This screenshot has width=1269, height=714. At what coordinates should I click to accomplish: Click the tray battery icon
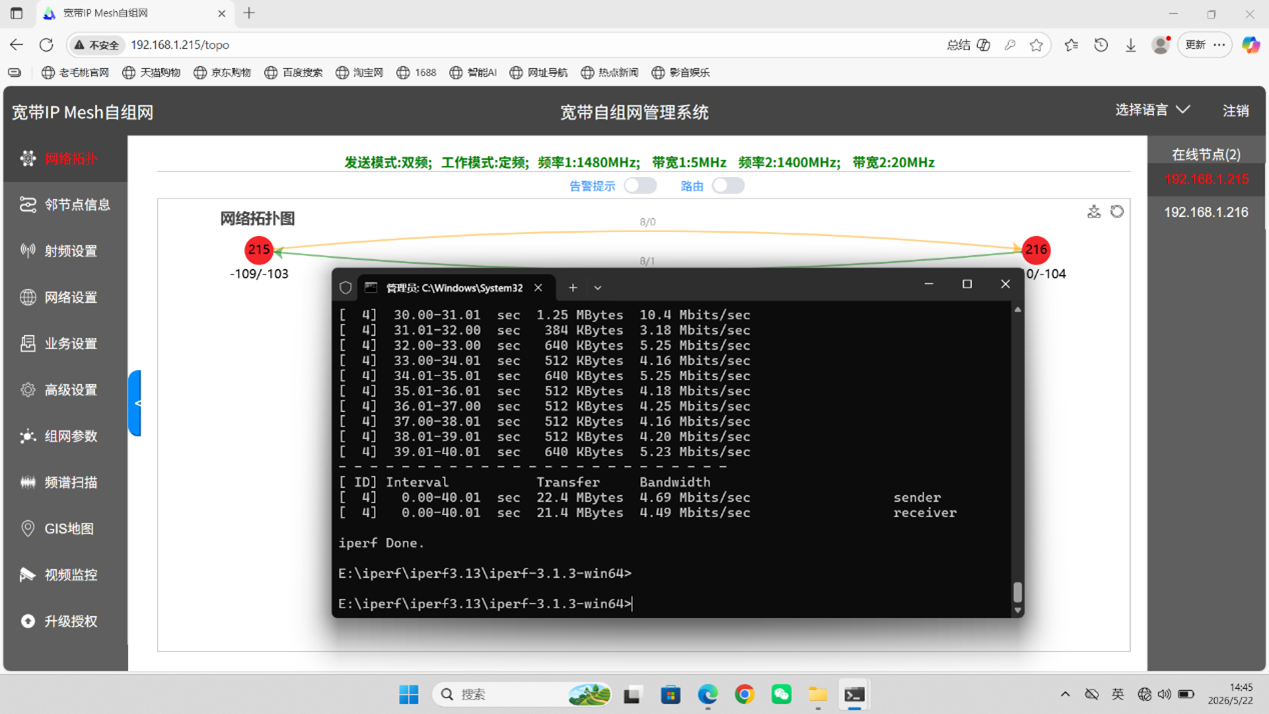(1186, 694)
